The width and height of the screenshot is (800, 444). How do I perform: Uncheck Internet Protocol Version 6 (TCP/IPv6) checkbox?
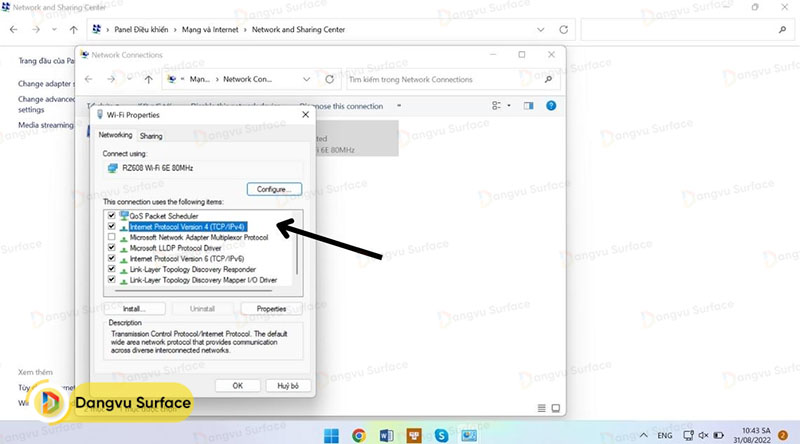coord(111,258)
